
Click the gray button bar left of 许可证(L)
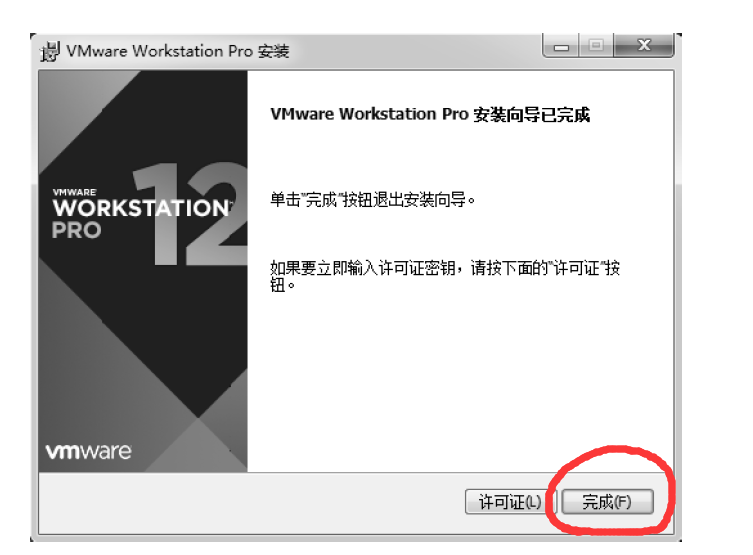pos(250,502)
